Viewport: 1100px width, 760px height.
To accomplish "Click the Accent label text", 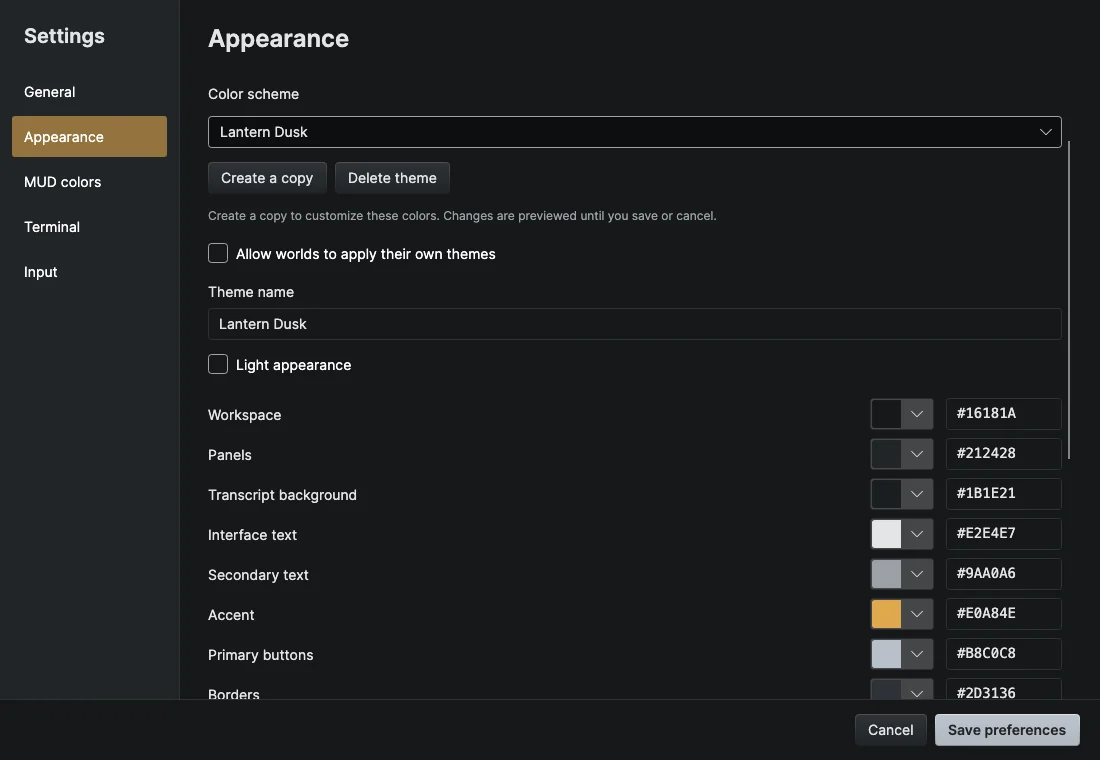I will coord(231,615).
